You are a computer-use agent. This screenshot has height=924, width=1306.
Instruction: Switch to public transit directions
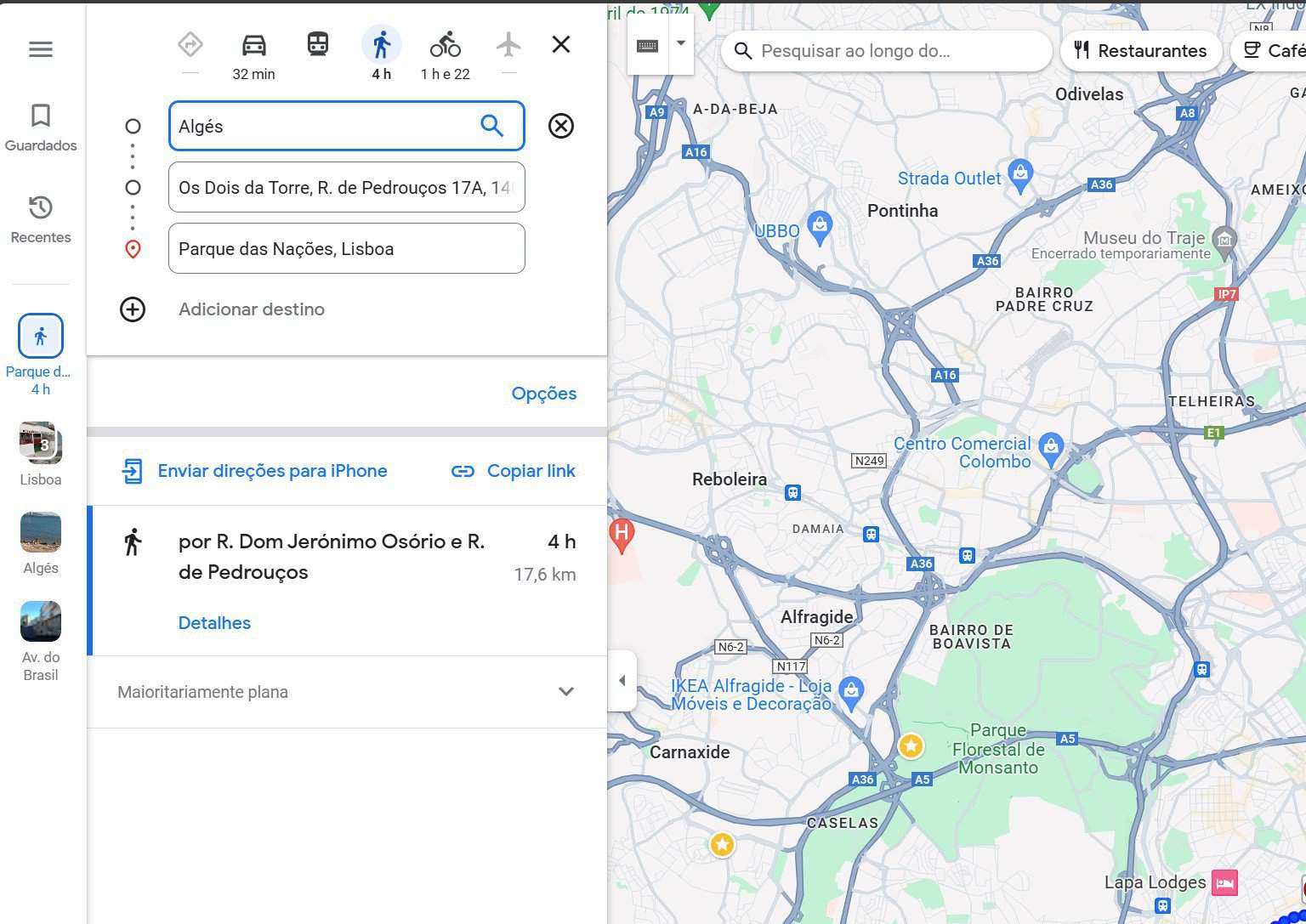316,44
